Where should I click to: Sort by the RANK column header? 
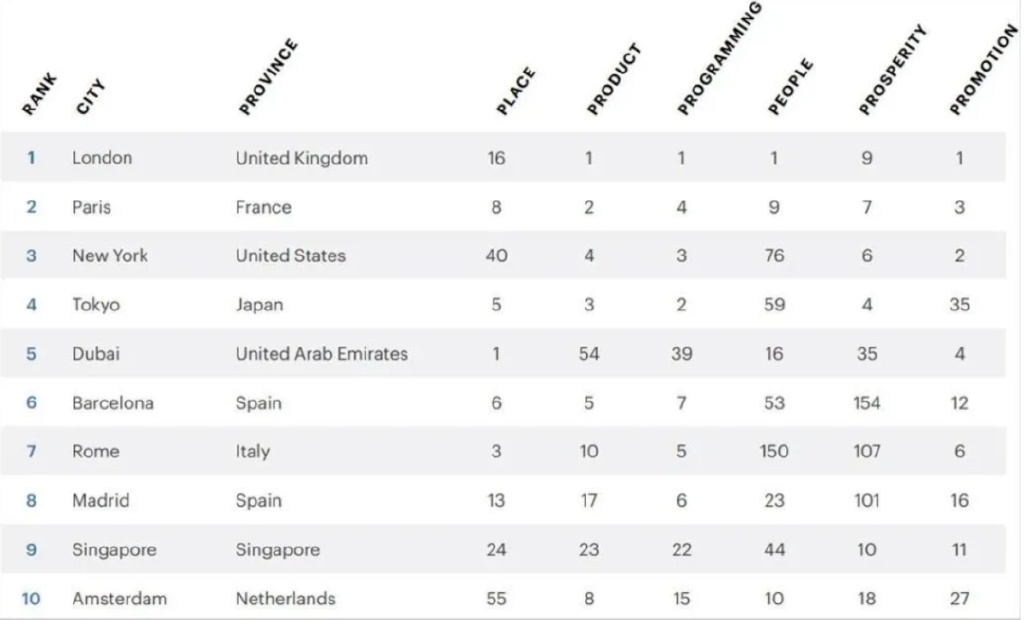point(39,95)
